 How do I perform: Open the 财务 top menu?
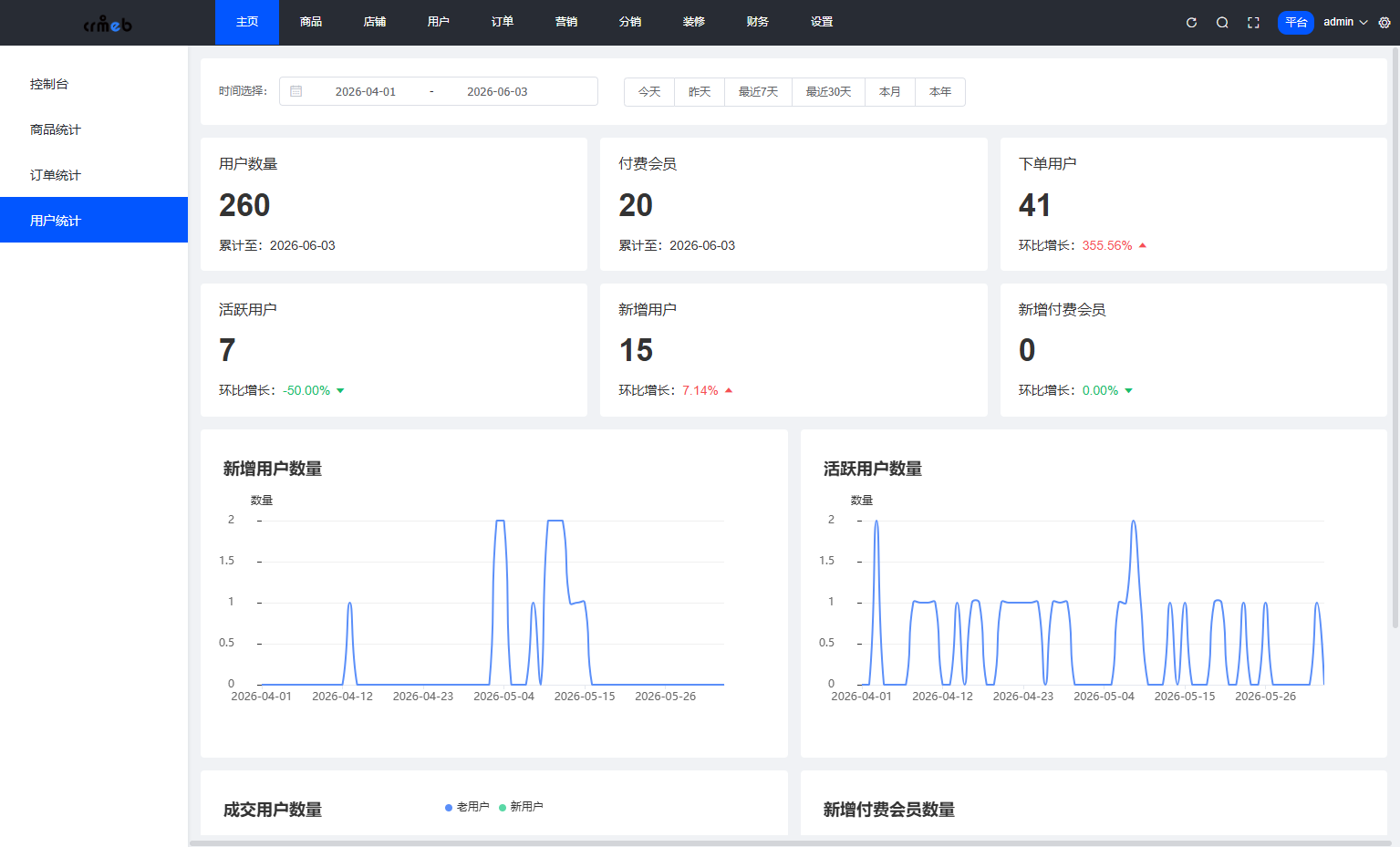click(758, 22)
